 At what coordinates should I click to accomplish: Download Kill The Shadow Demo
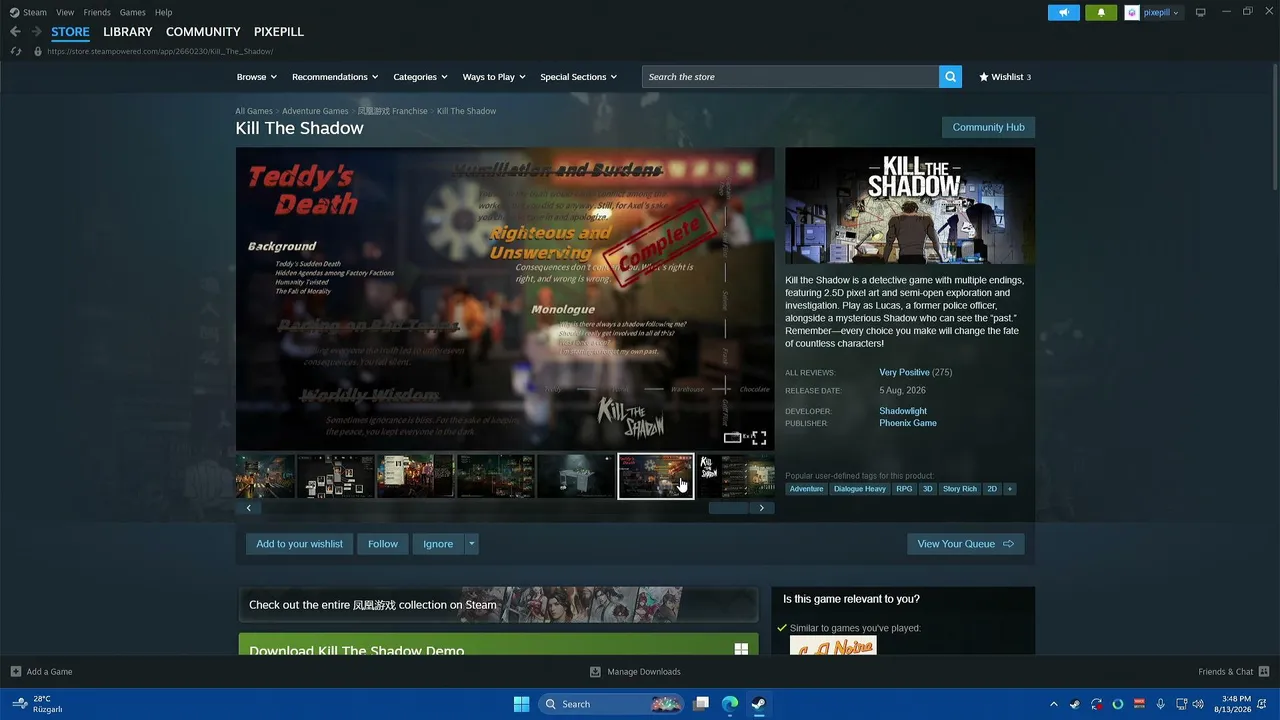point(498,645)
